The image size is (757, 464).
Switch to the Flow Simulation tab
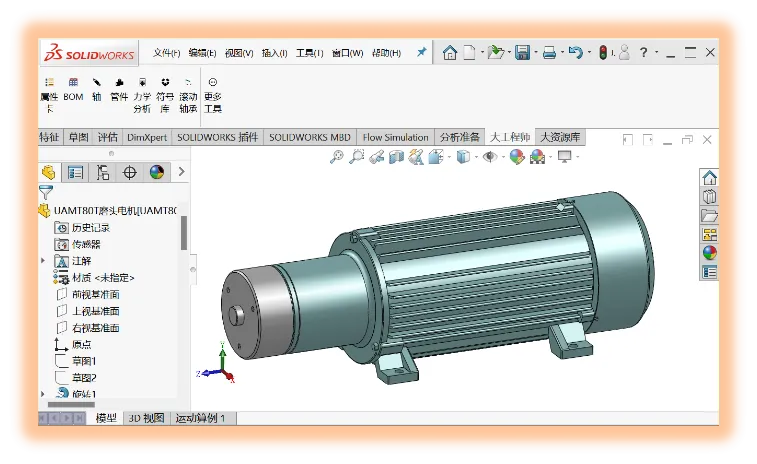(x=395, y=137)
